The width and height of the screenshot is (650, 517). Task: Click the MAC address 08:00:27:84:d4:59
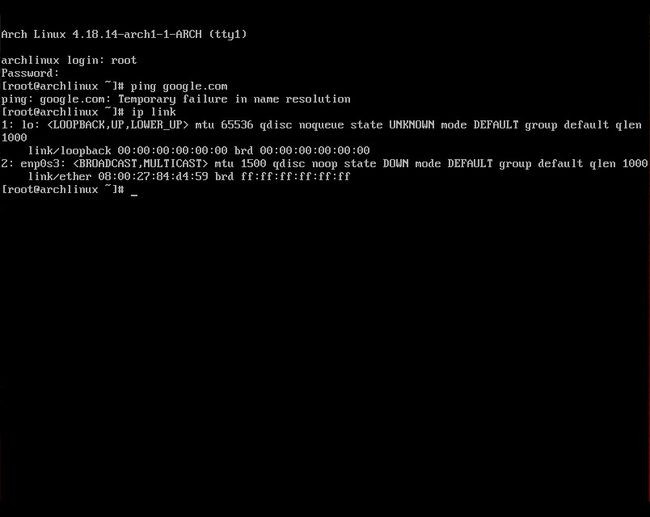(153, 177)
